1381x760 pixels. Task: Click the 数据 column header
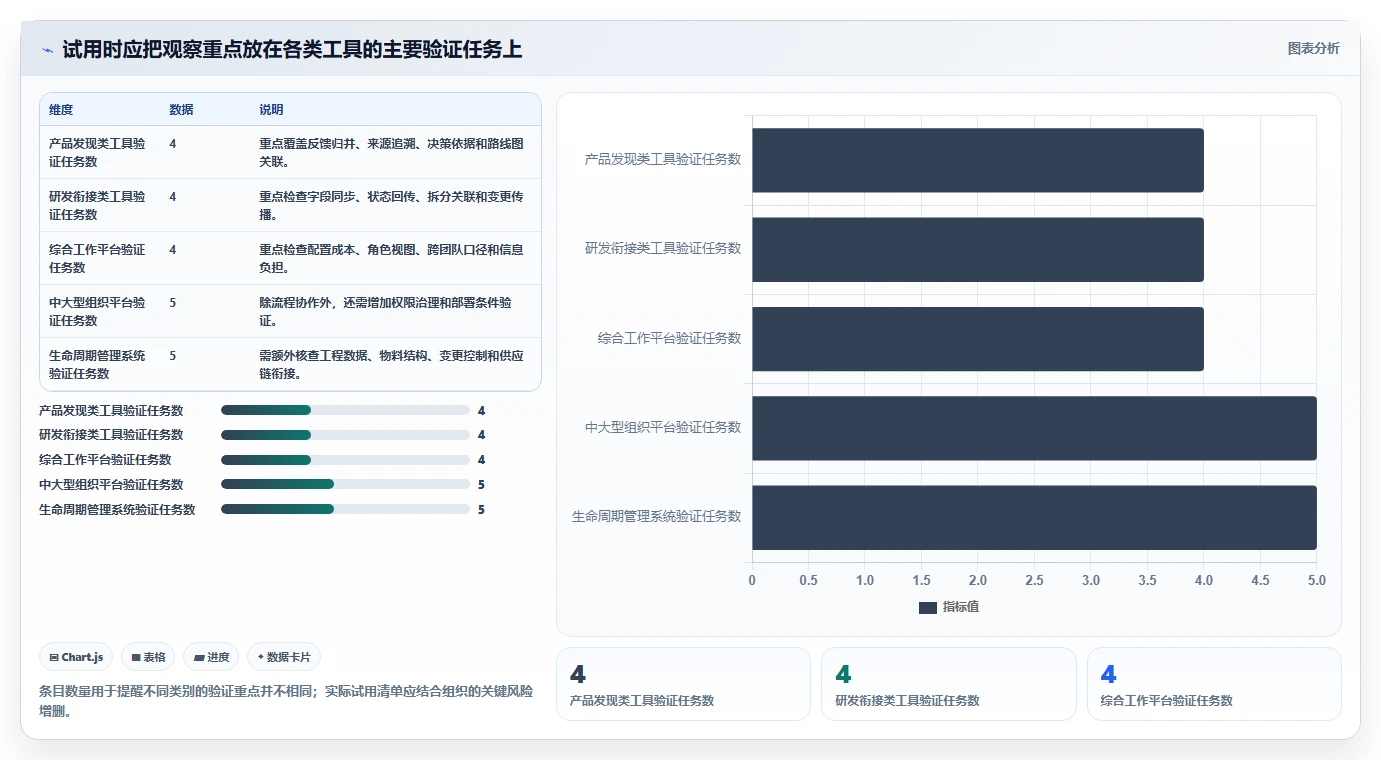coord(181,110)
